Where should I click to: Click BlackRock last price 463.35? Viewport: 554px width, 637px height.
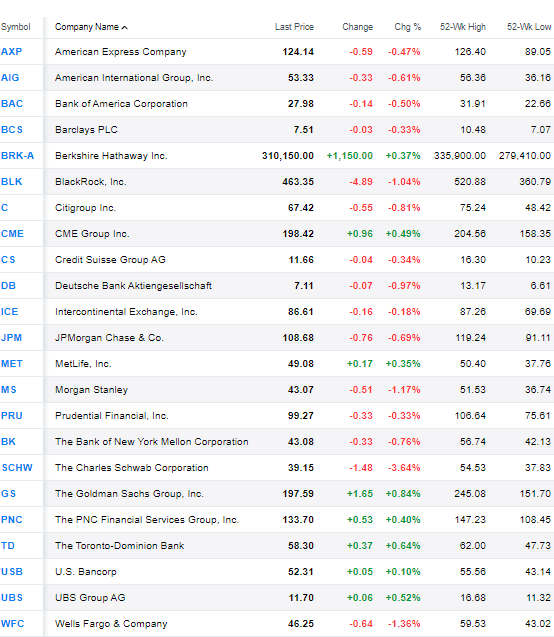click(298, 182)
